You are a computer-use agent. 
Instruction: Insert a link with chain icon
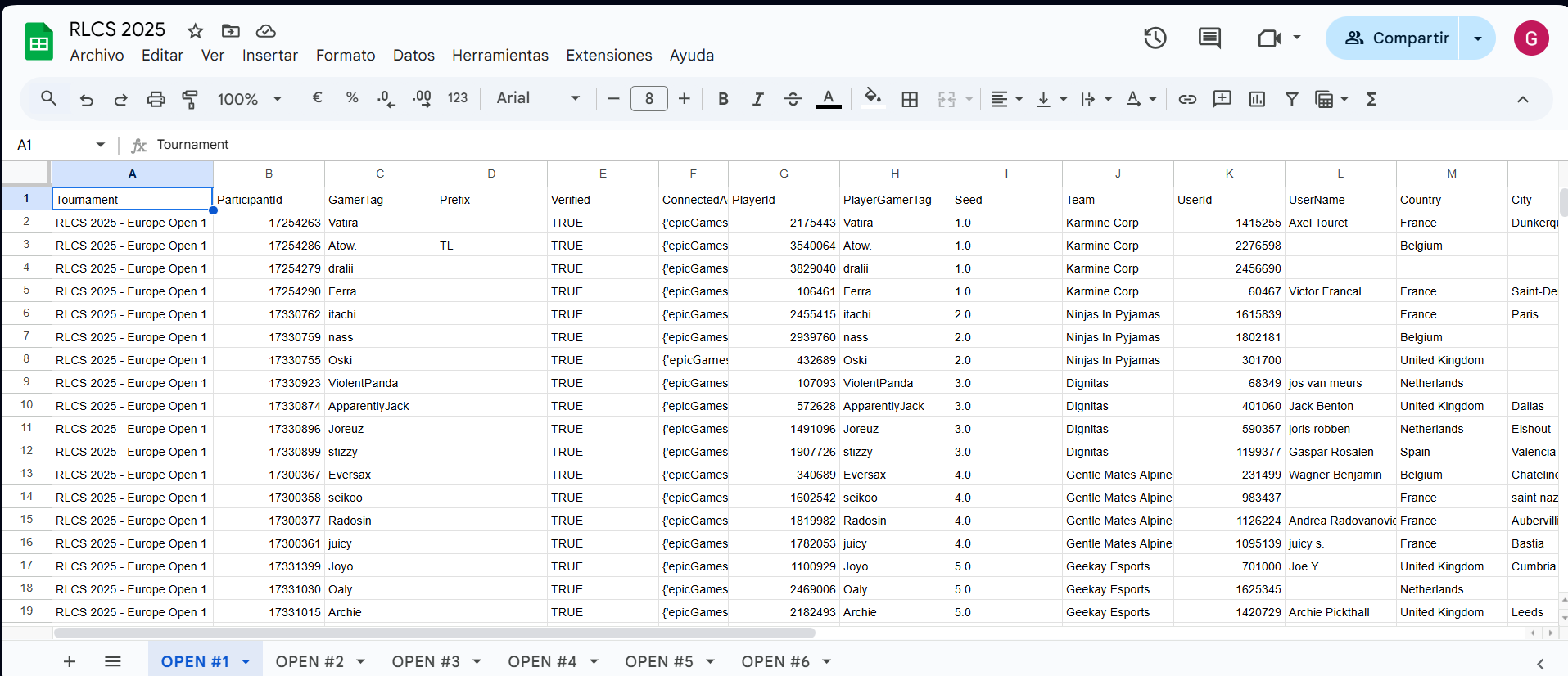(1187, 99)
